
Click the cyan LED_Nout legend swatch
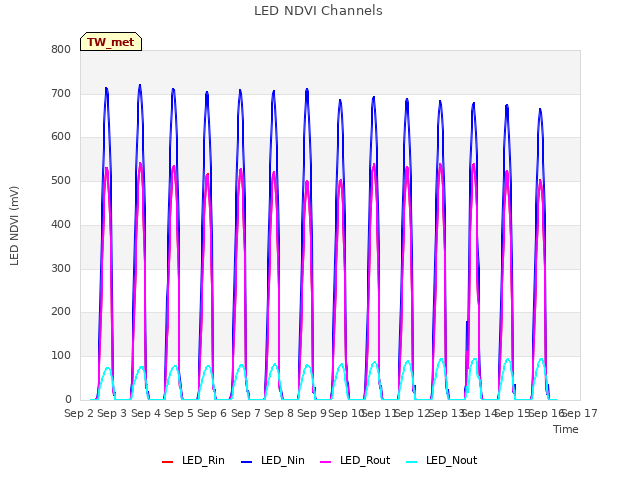pos(412,462)
